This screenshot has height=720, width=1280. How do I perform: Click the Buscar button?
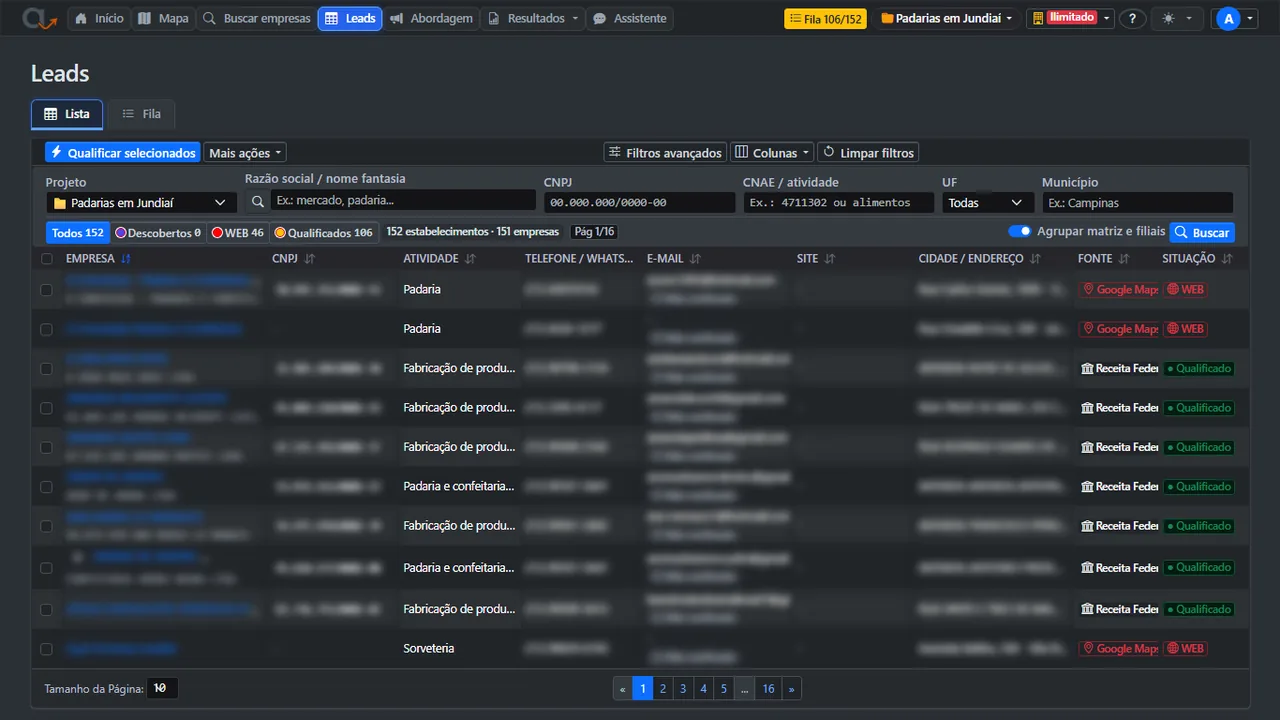pyautogui.click(x=1202, y=232)
